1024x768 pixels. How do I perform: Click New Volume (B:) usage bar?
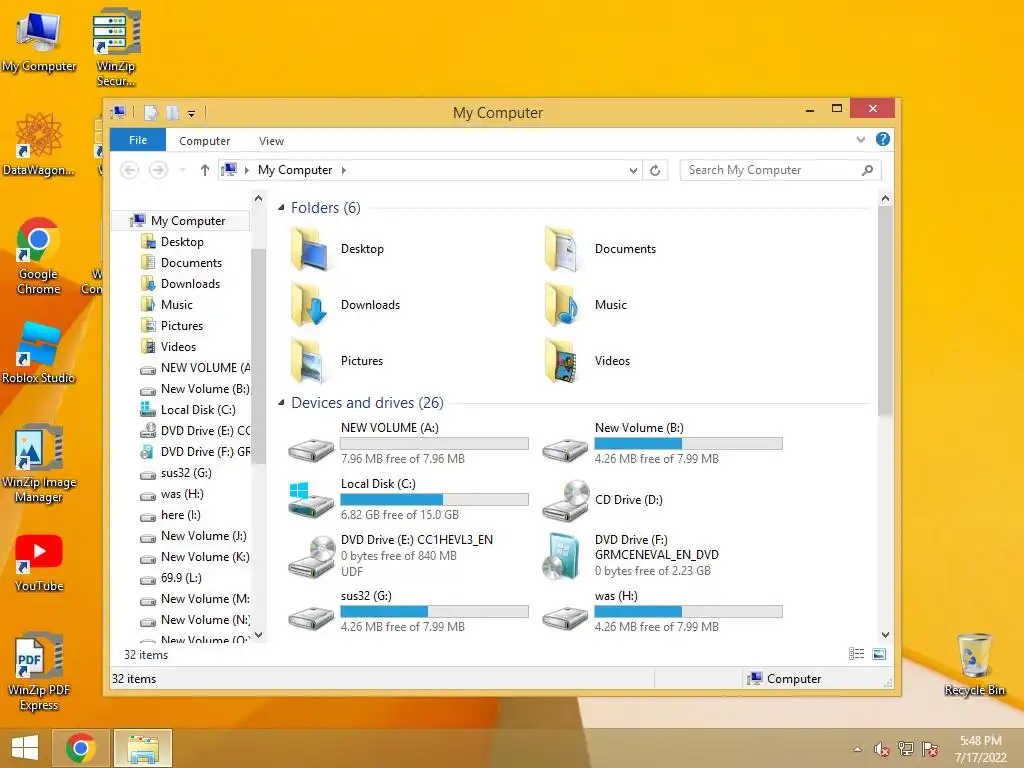688,444
